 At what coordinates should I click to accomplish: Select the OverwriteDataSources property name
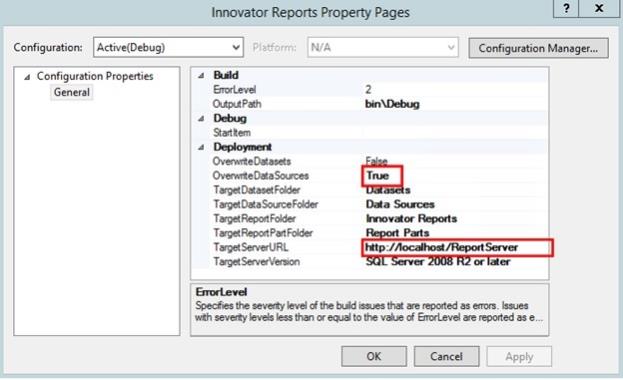coord(261,176)
